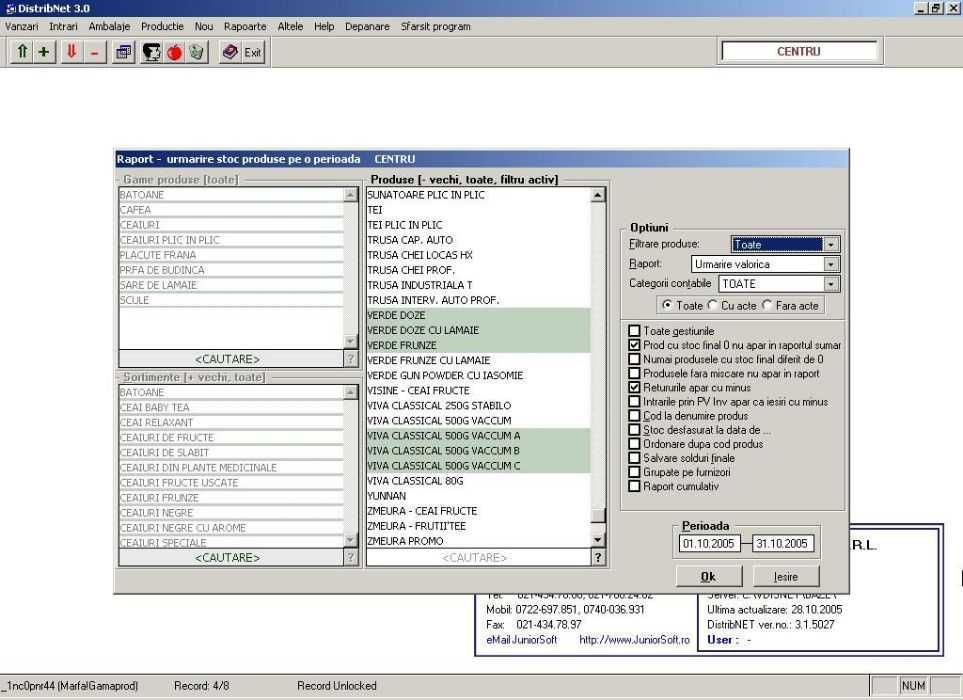Enable Cod la denumire produs checkbox
The height and width of the screenshot is (700, 963).
(x=634, y=416)
